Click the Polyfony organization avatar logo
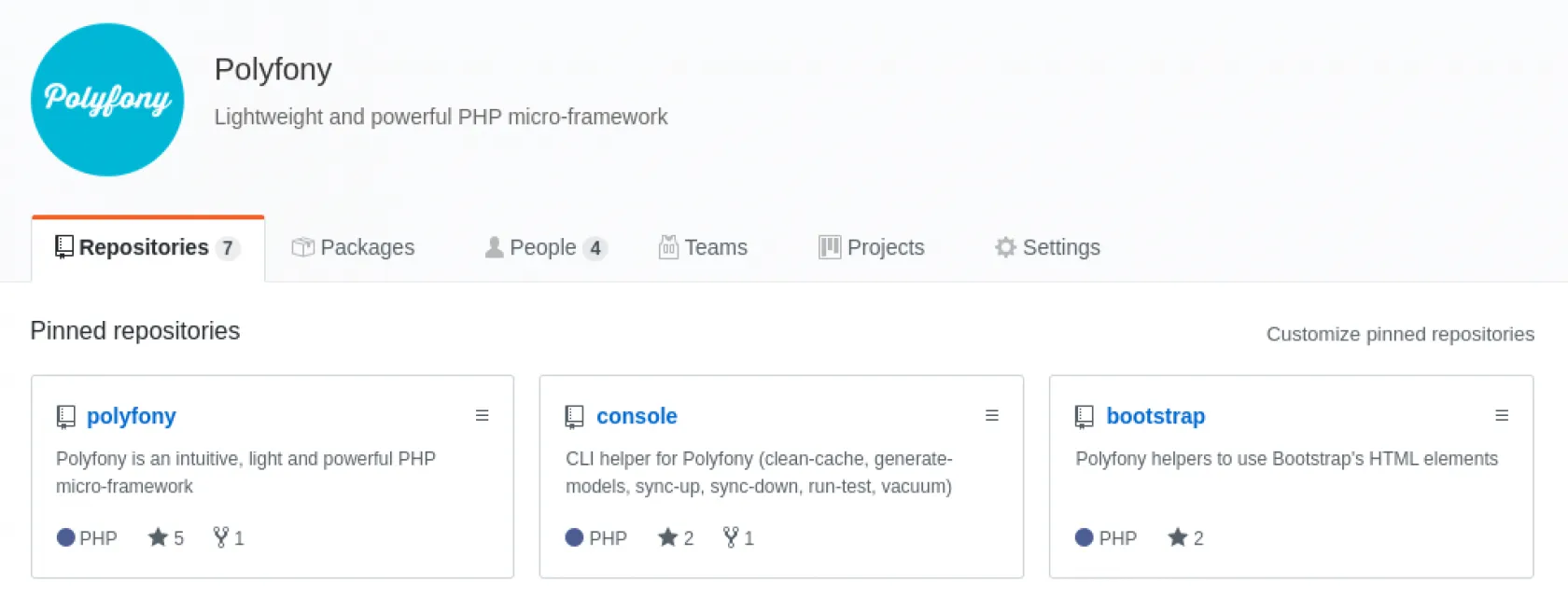The width and height of the screenshot is (1568, 611). pos(107,100)
